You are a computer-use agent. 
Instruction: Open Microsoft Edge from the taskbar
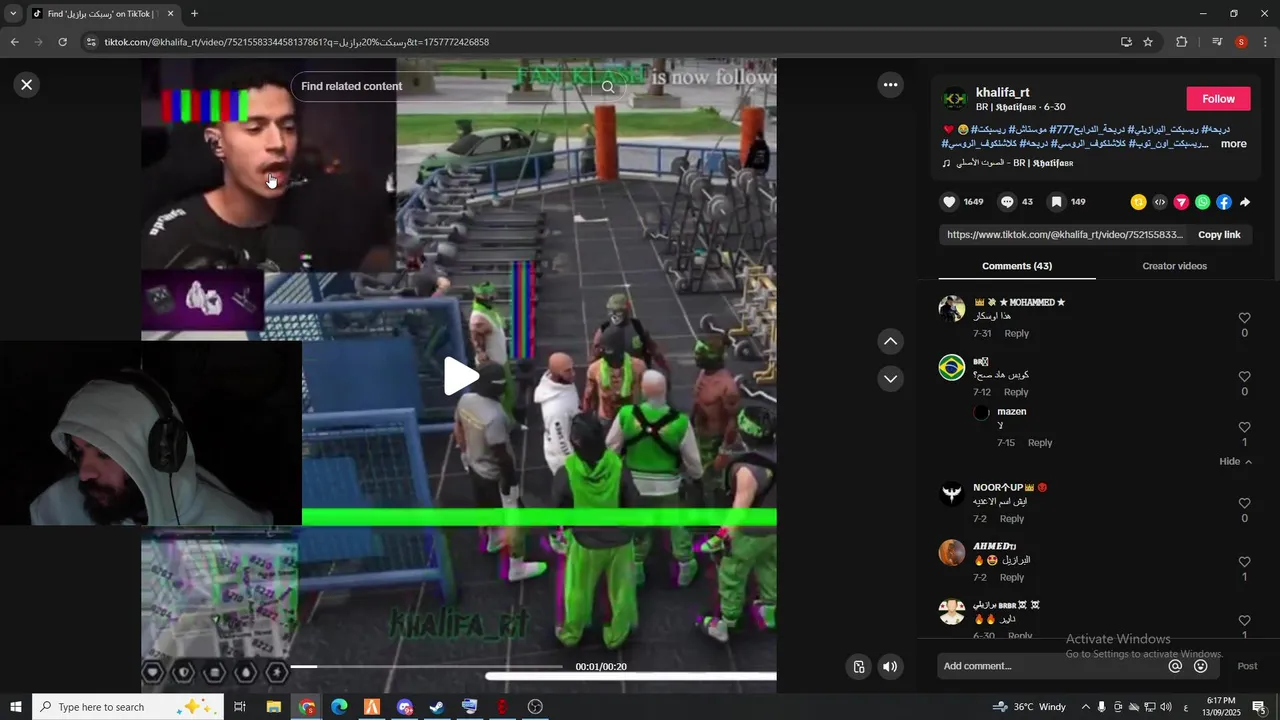pos(339,707)
